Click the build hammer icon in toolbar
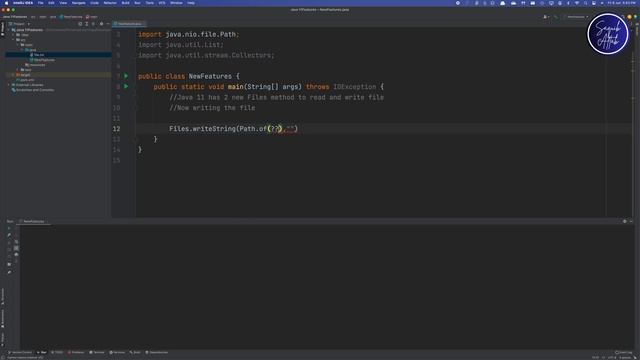640x360 pixels. (556, 17)
